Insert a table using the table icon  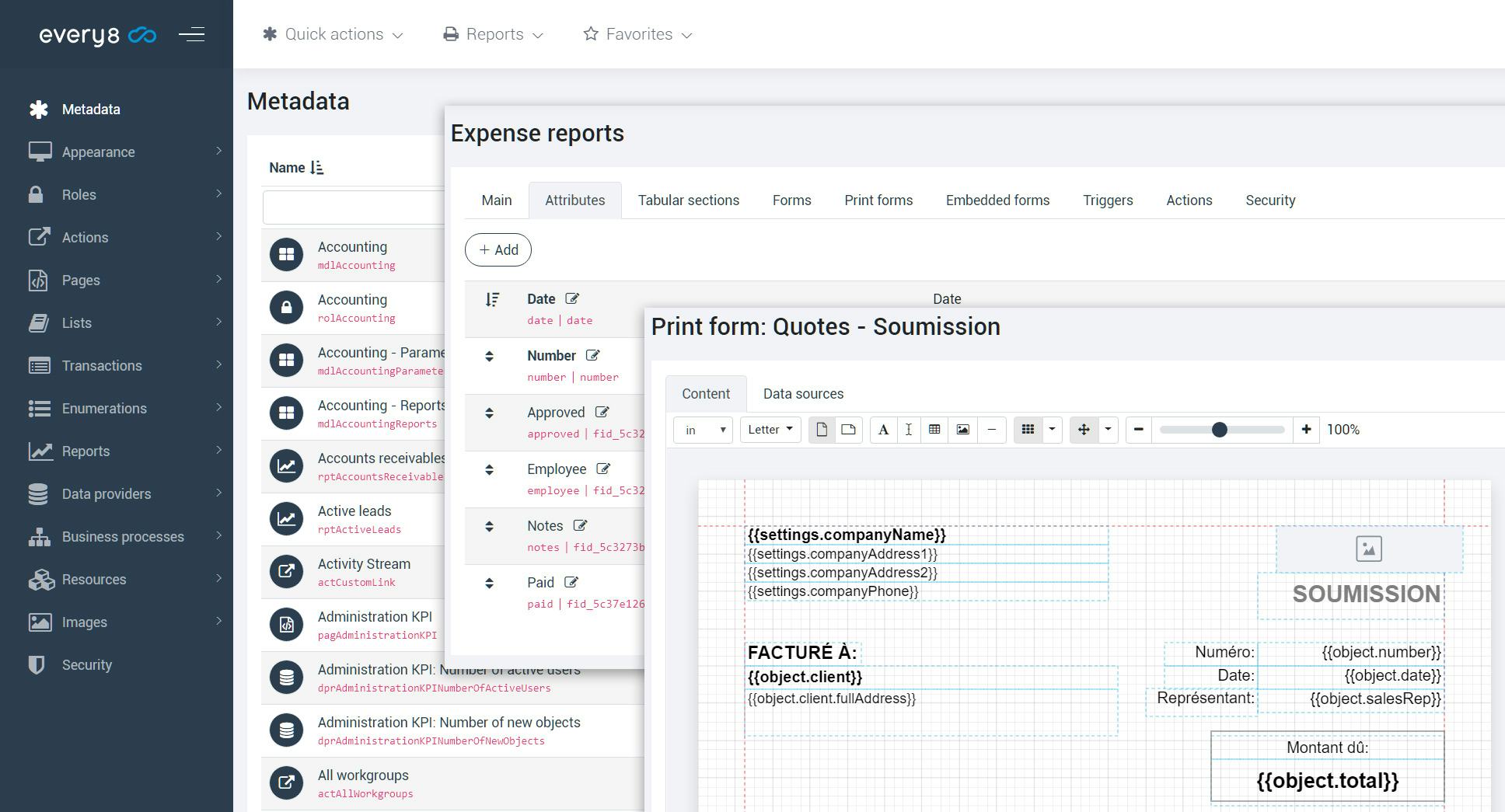click(x=934, y=429)
